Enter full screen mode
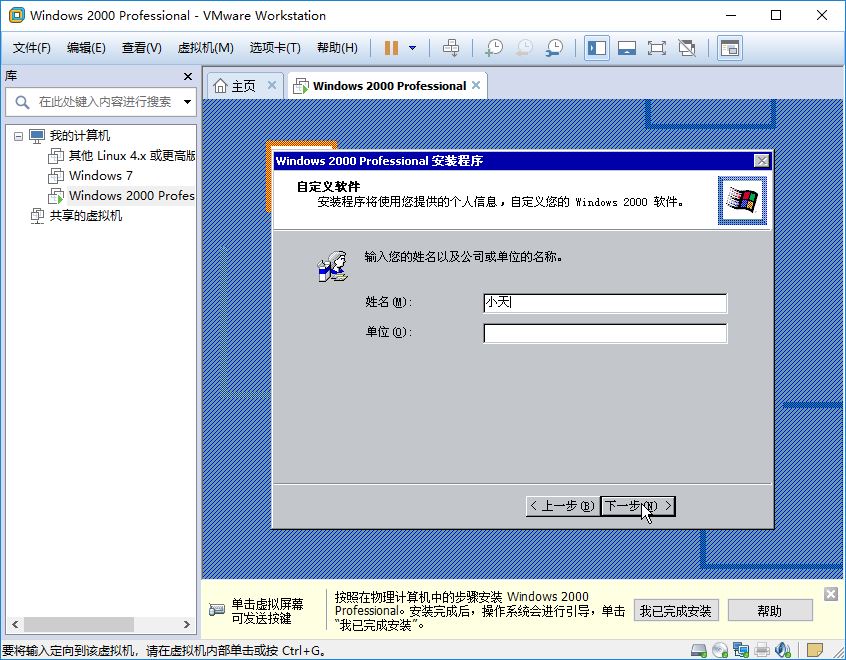Viewport: 846px width, 660px height. pyautogui.click(x=656, y=48)
